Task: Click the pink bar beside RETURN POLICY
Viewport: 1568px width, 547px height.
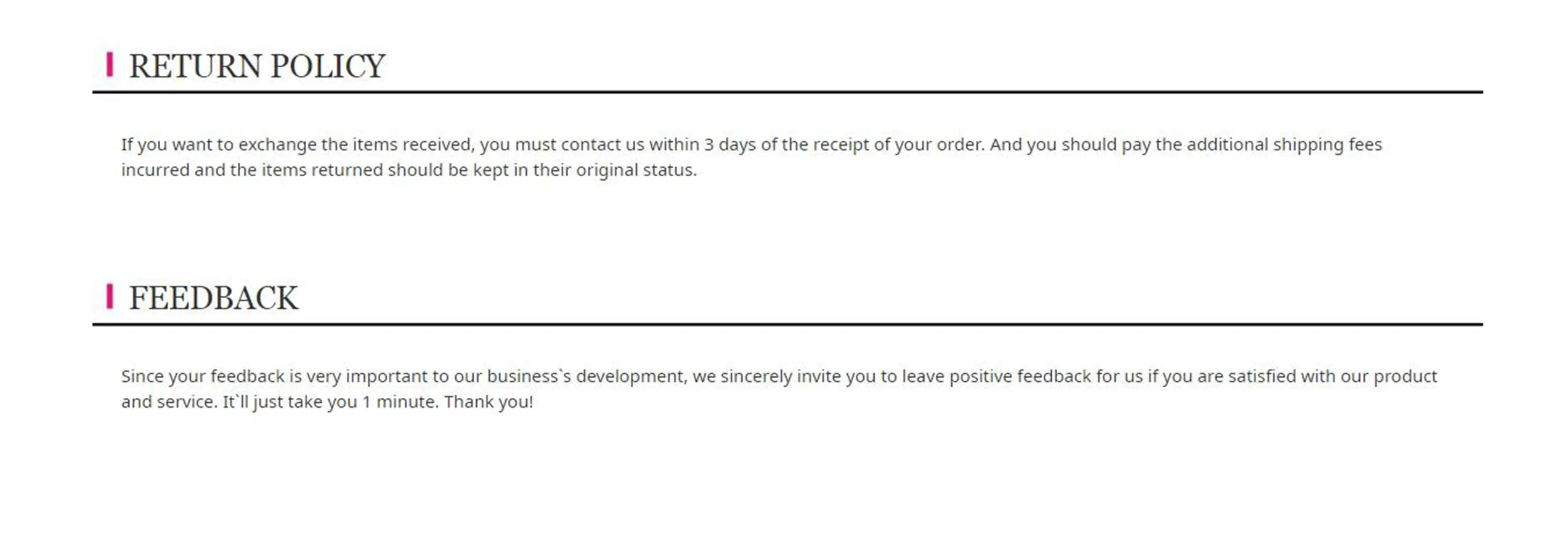Action: click(x=110, y=65)
